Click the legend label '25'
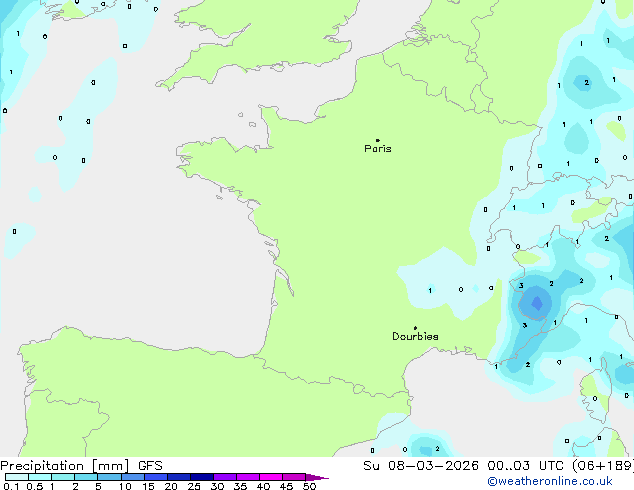Screen dimensions: 634x490 pyautogui.click(x=194, y=486)
